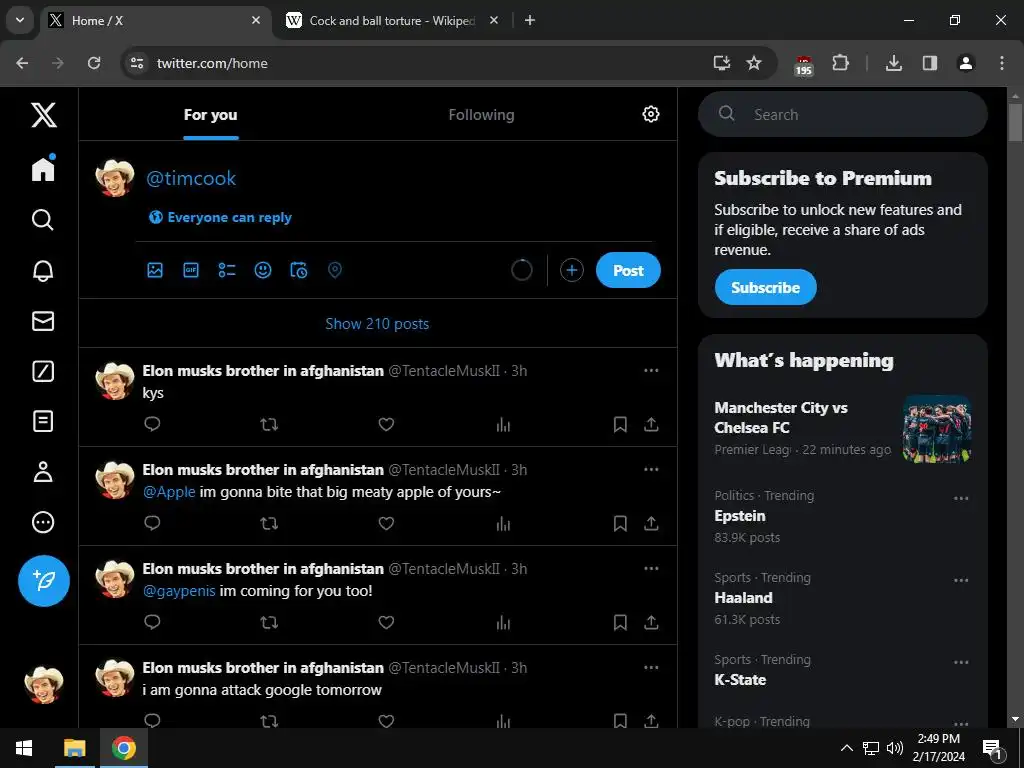This screenshot has height=768, width=1024.
Task: Open the Windows Start menu
Action: (x=24, y=748)
